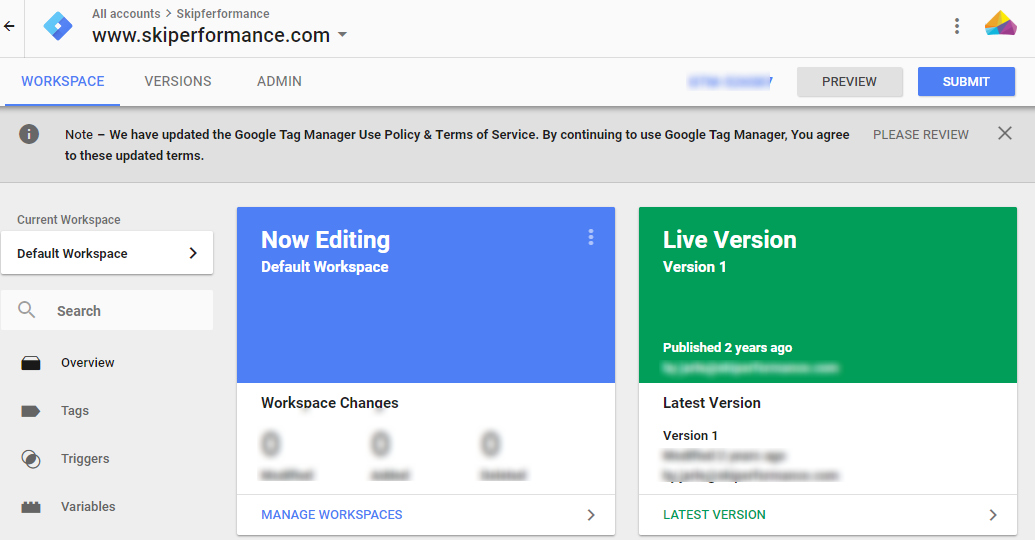The image size is (1035, 540).
Task: Dismiss the terms of service notice
Action: (1005, 133)
